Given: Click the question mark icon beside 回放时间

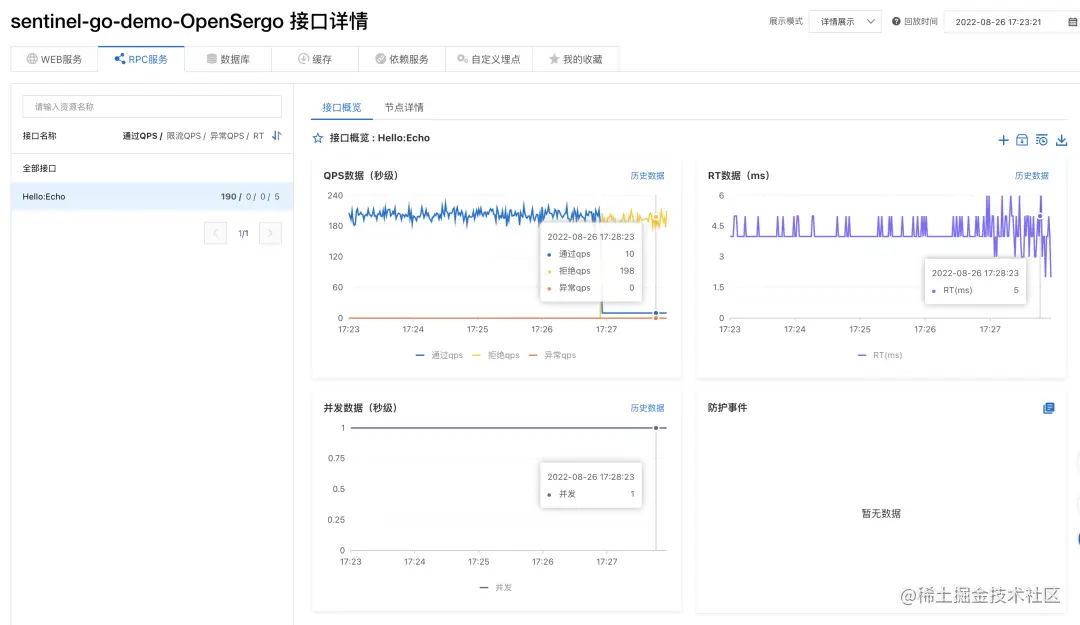Looking at the screenshot, I should (x=896, y=21).
